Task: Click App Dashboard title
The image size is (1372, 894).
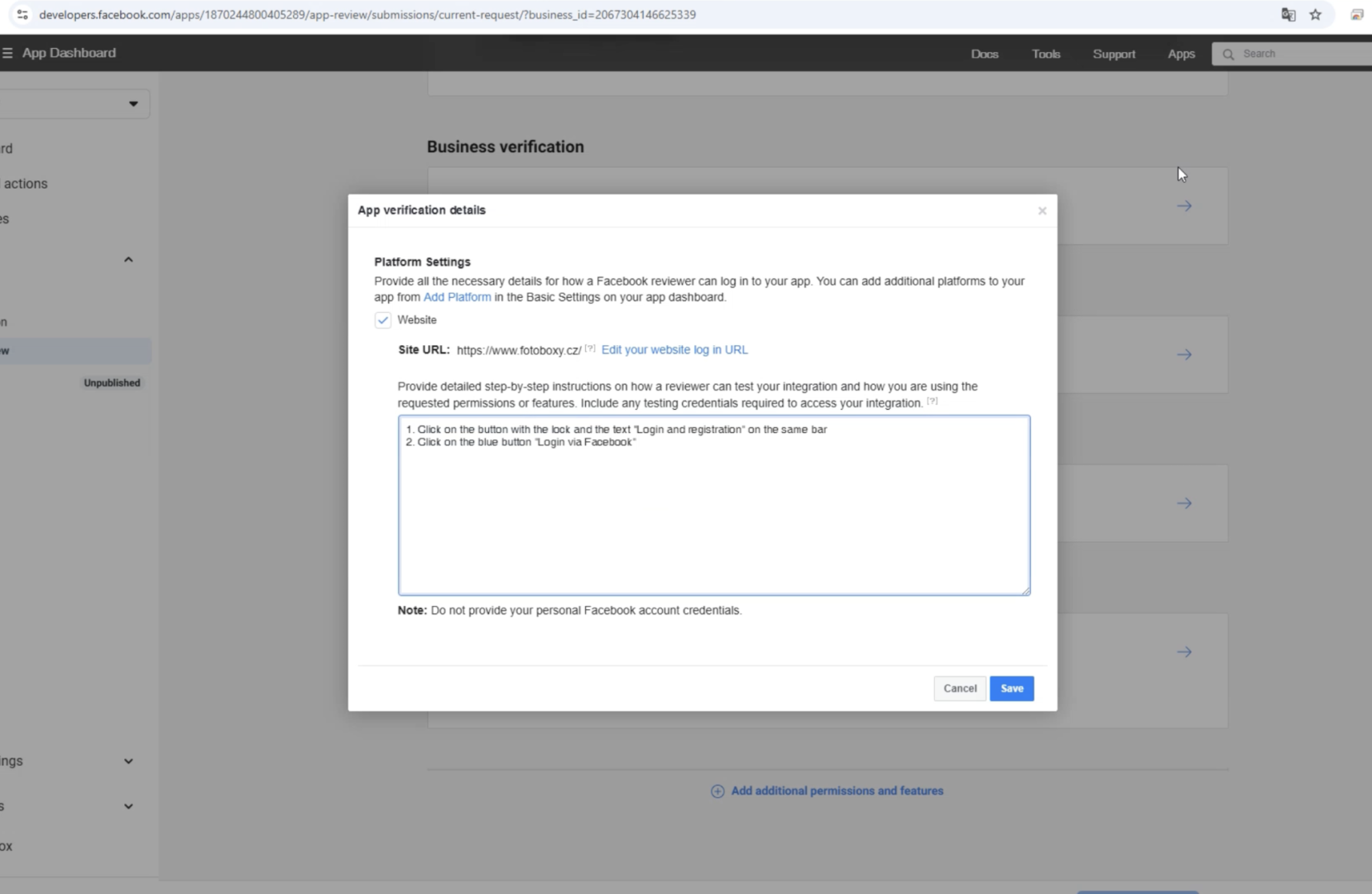Action: (69, 53)
